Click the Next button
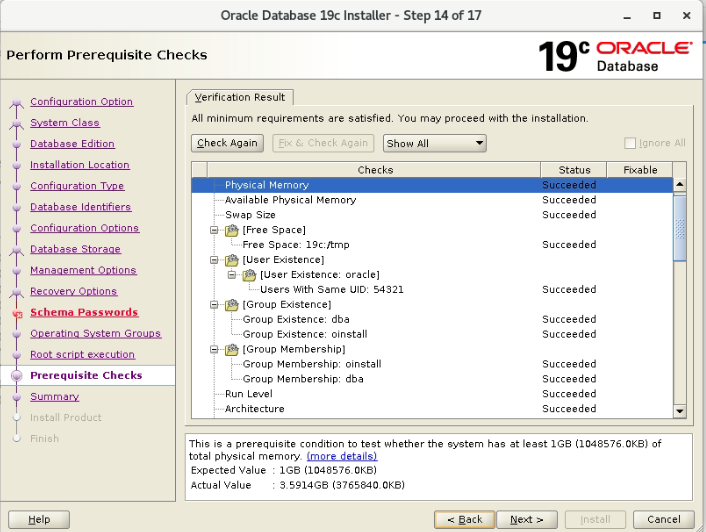The image size is (706, 532). tap(527, 519)
